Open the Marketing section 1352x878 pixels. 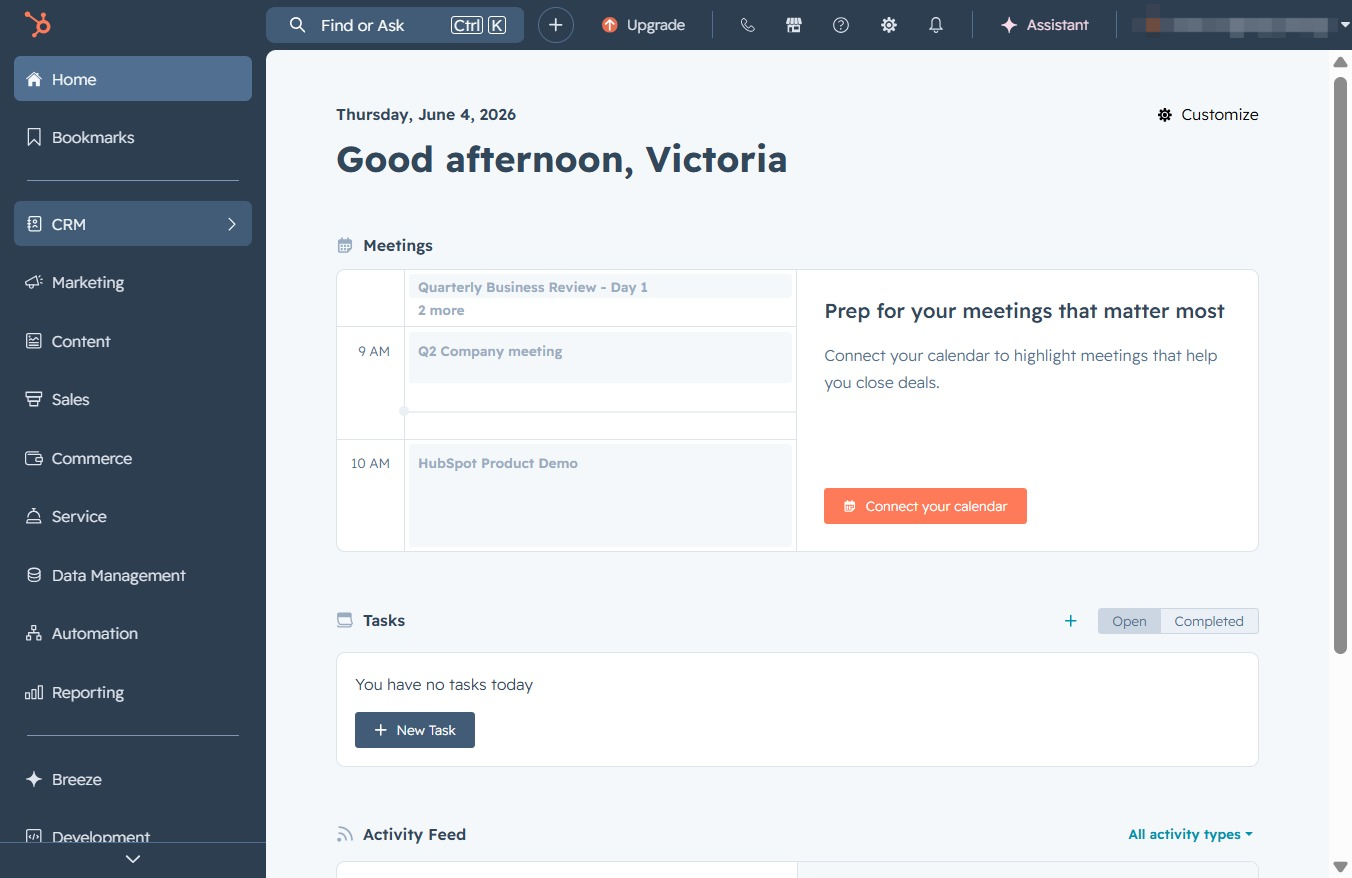[133, 282]
